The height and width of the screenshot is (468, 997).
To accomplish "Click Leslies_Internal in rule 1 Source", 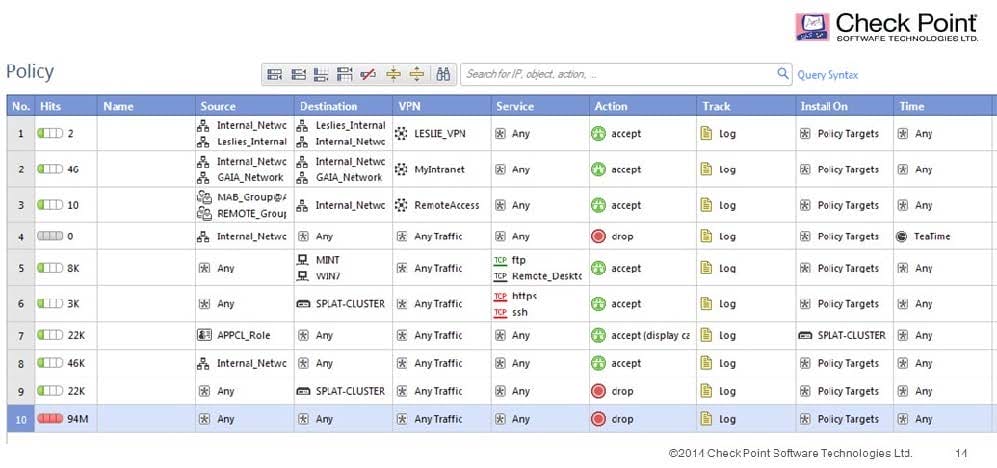I will 252,142.
